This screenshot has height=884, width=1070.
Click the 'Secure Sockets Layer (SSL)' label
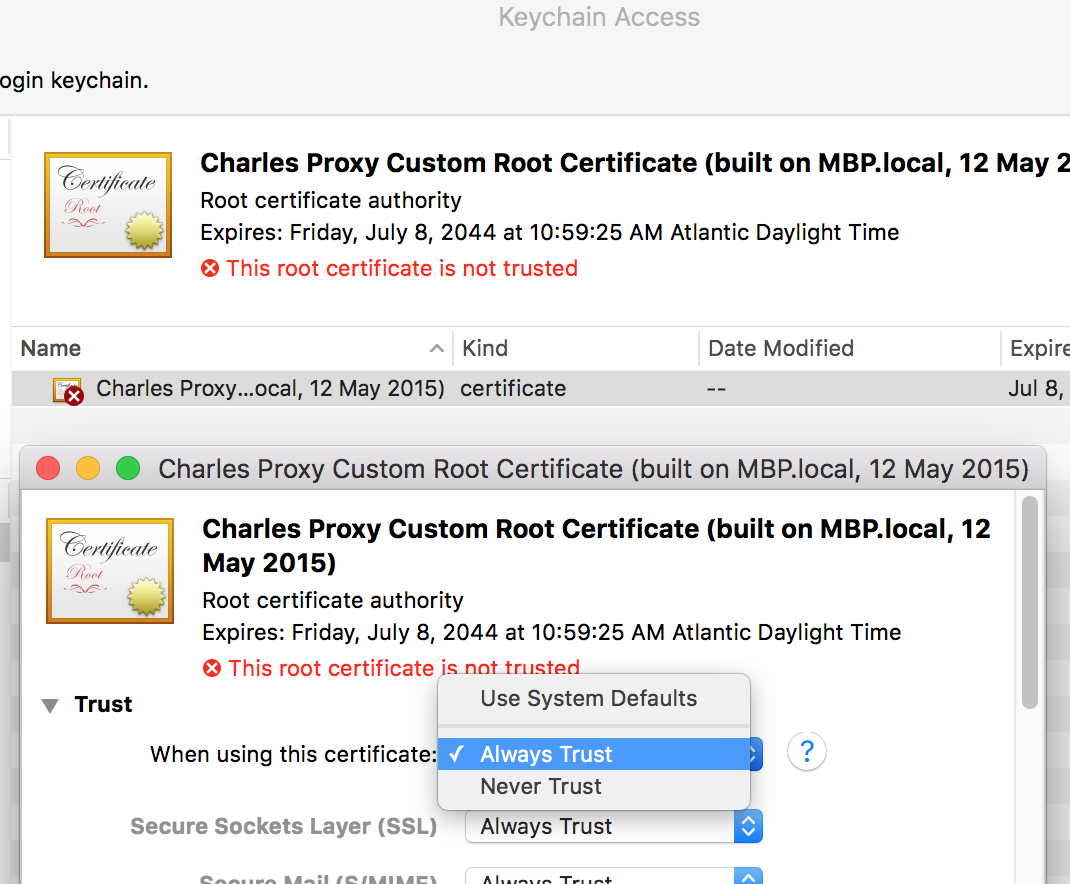(284, 826)
